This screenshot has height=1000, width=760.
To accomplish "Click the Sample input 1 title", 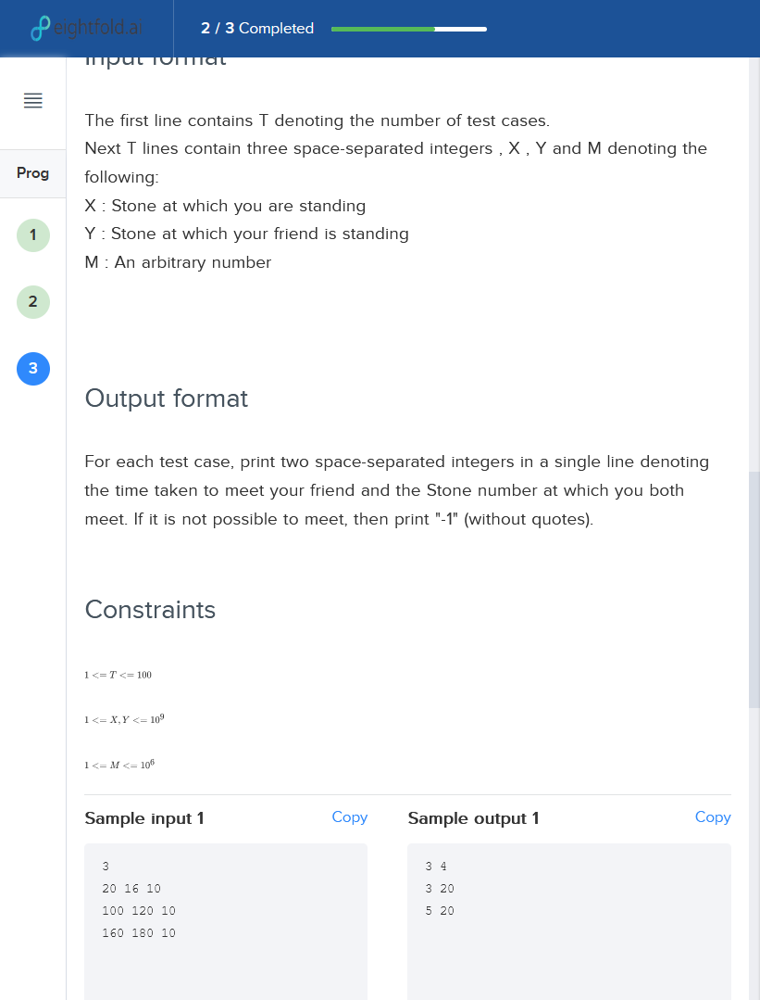I will 144,818.
